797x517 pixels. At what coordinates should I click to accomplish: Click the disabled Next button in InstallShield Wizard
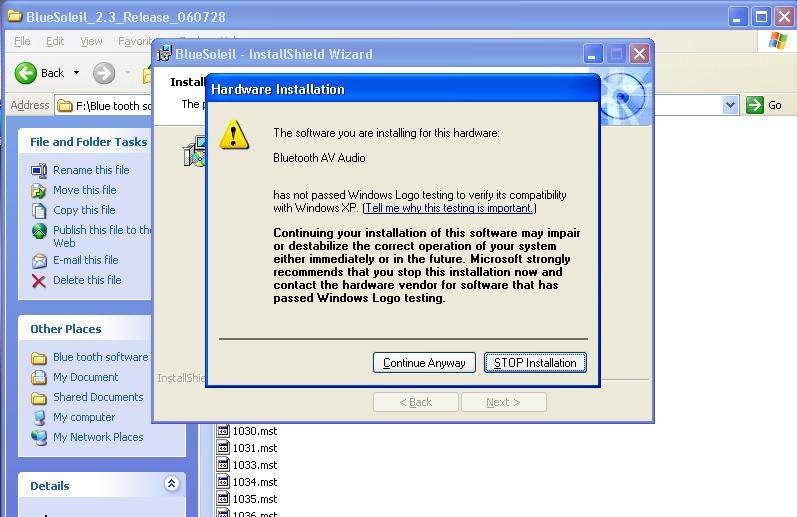pyautogui.click(x=504, y=402)
